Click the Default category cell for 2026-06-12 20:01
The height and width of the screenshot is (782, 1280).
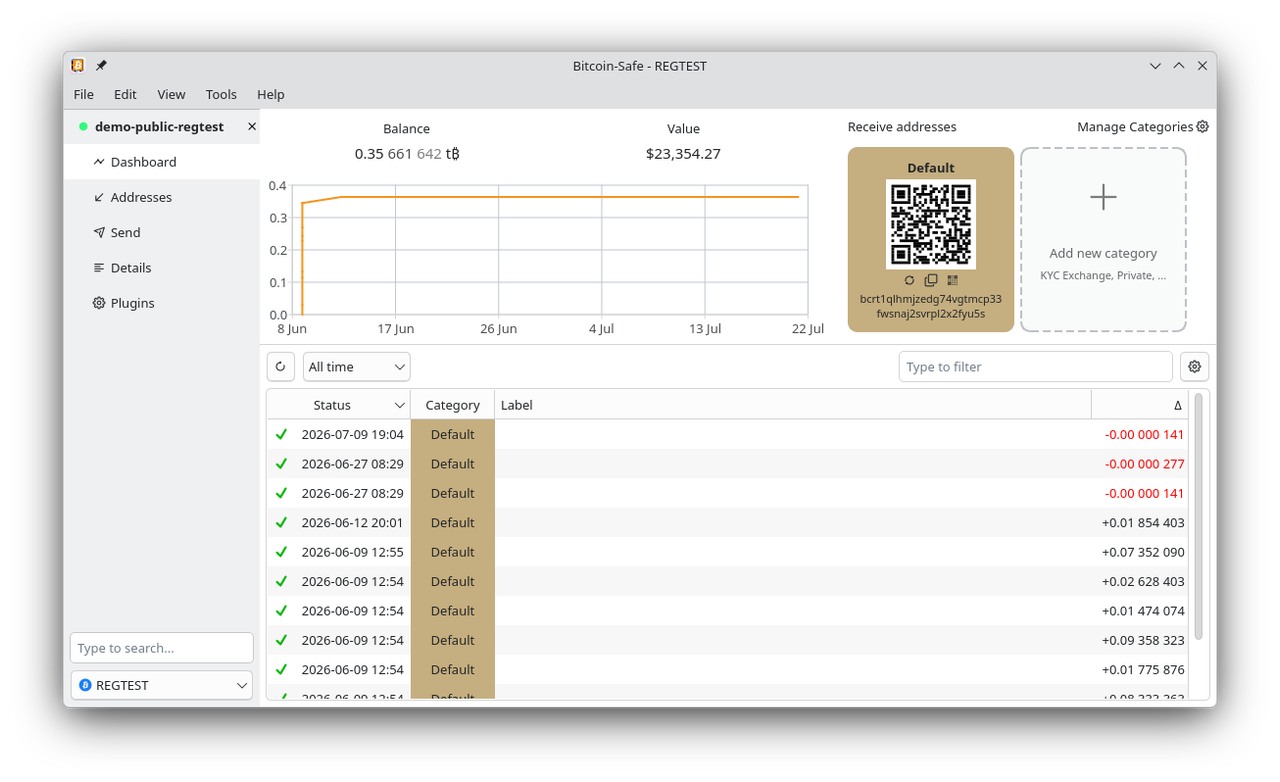(453, 523)
